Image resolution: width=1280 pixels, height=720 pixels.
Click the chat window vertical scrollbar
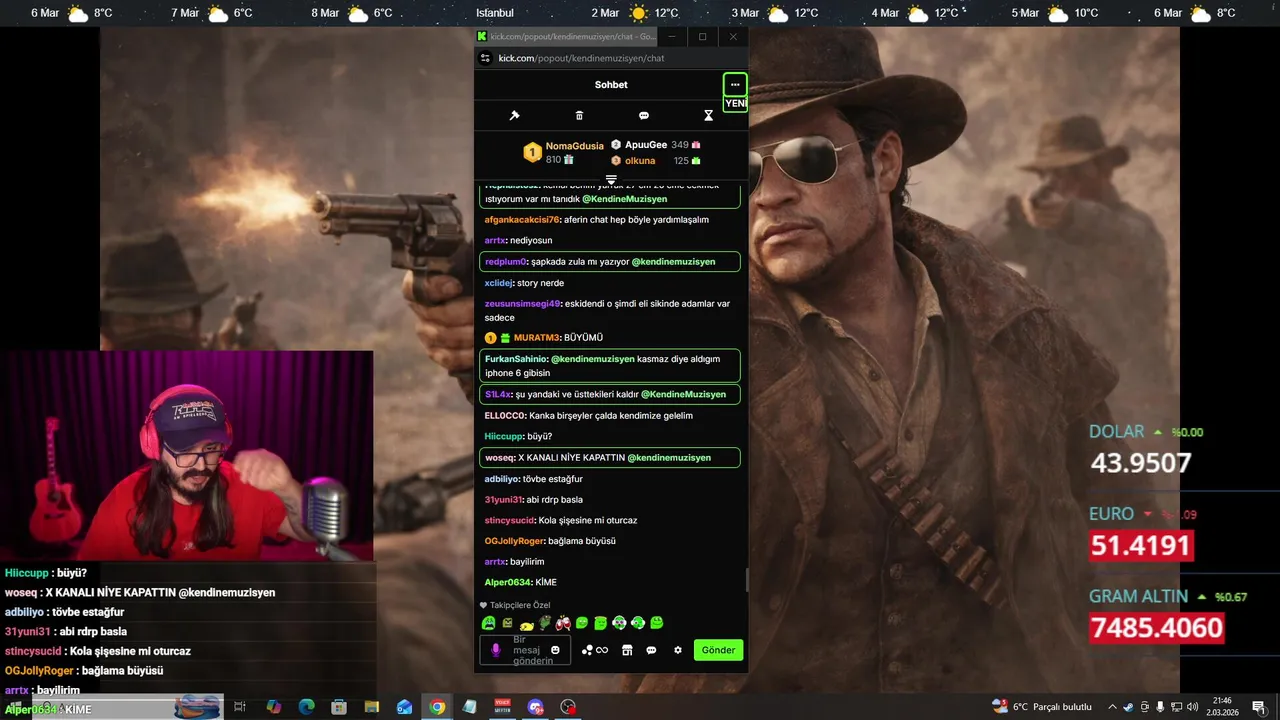click(x=746, y=580)
